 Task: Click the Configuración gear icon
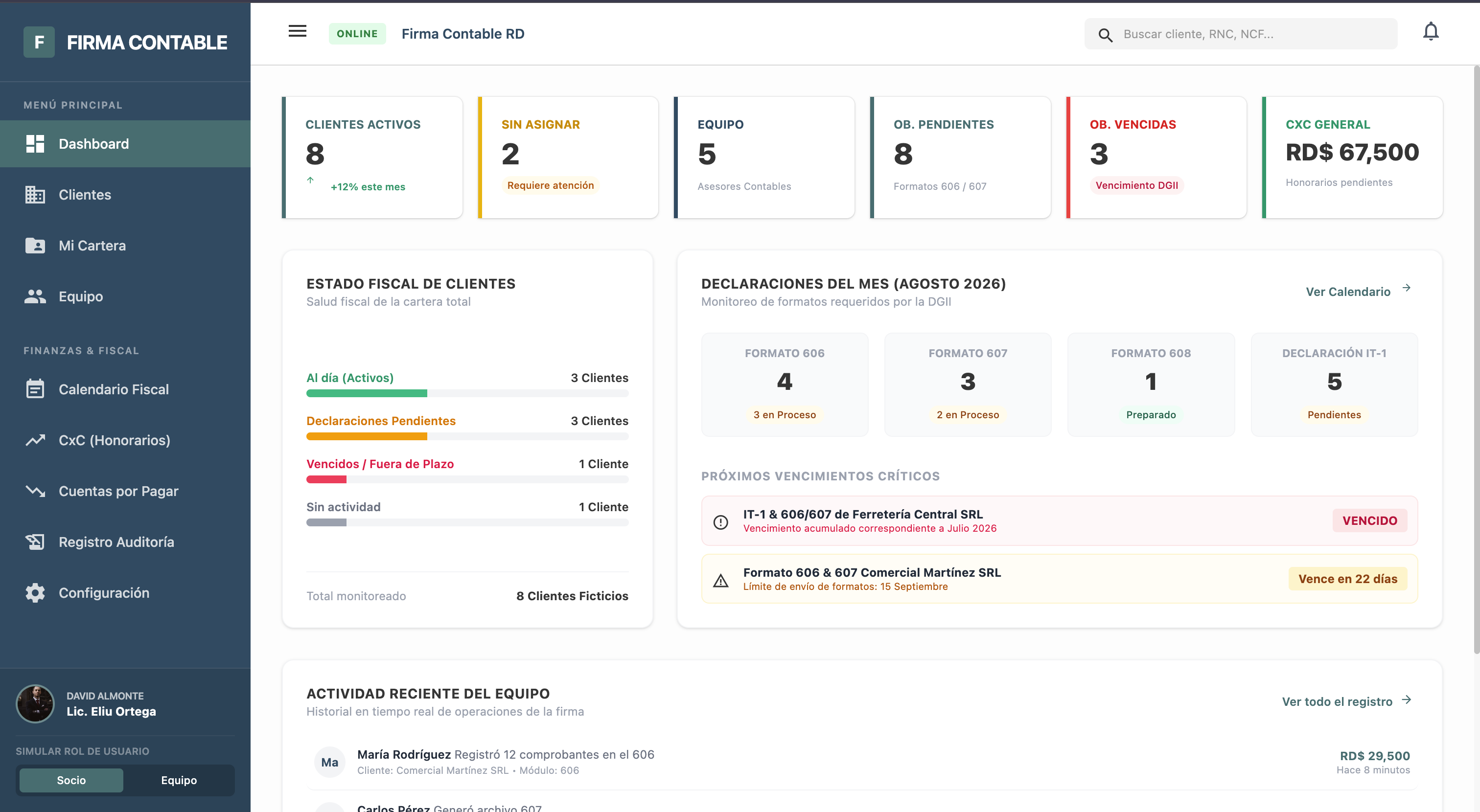pyautogui.click(x=35, y=593)
